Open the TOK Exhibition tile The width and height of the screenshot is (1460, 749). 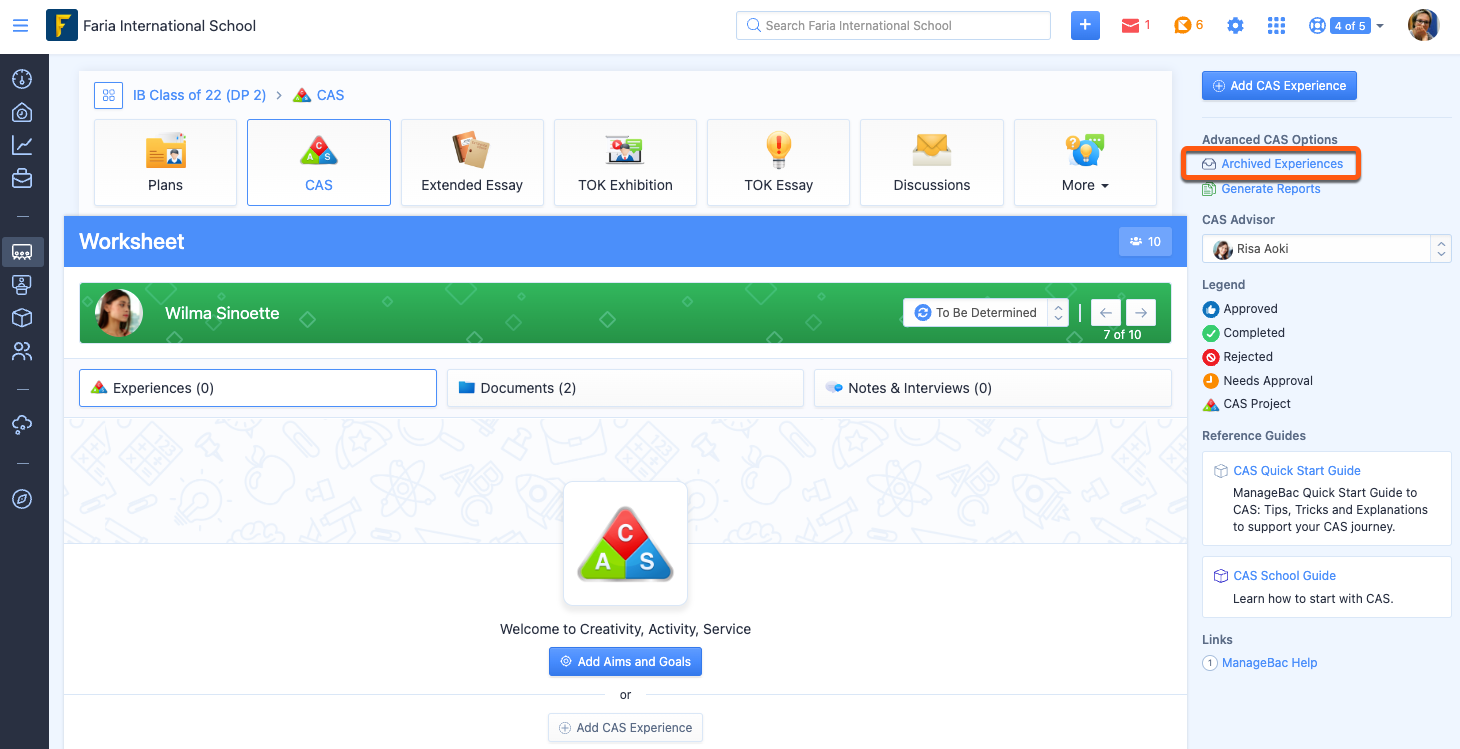[x=625, y=162]
